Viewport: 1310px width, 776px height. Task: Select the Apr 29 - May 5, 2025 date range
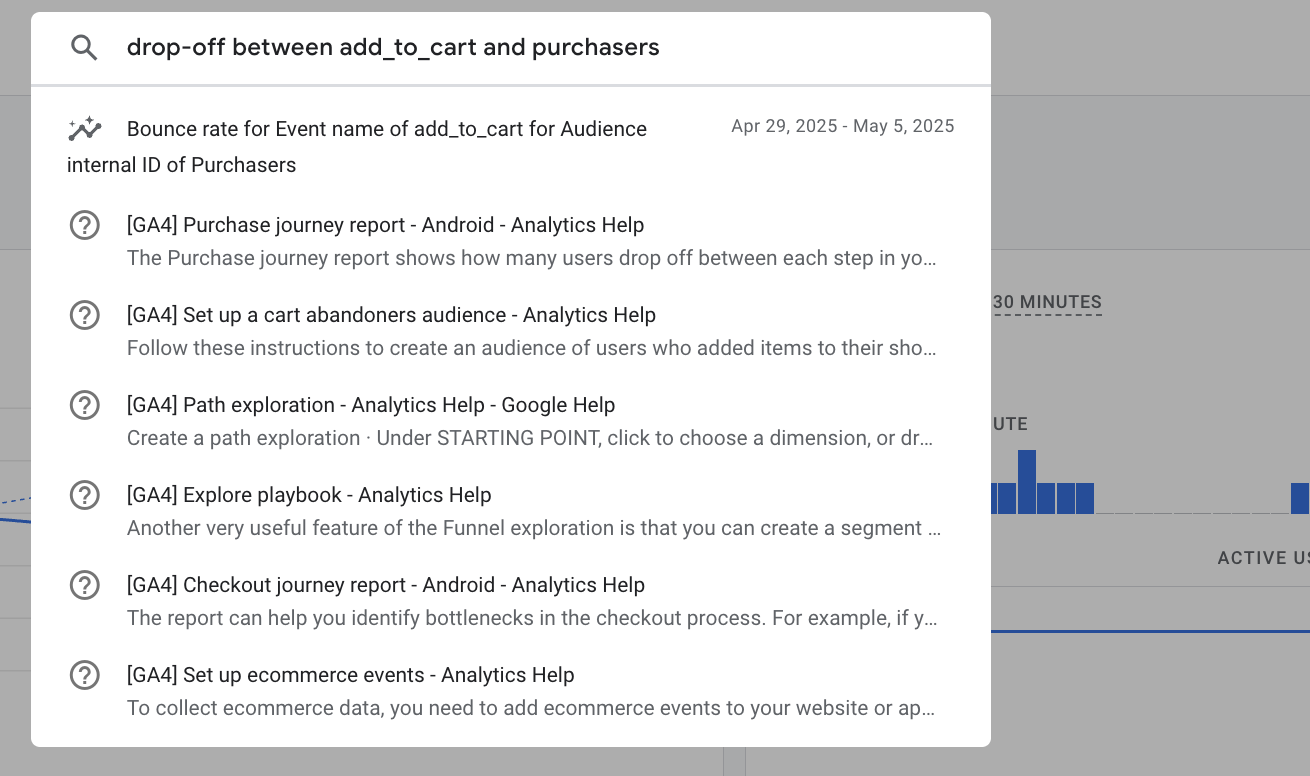click(843, 126)
